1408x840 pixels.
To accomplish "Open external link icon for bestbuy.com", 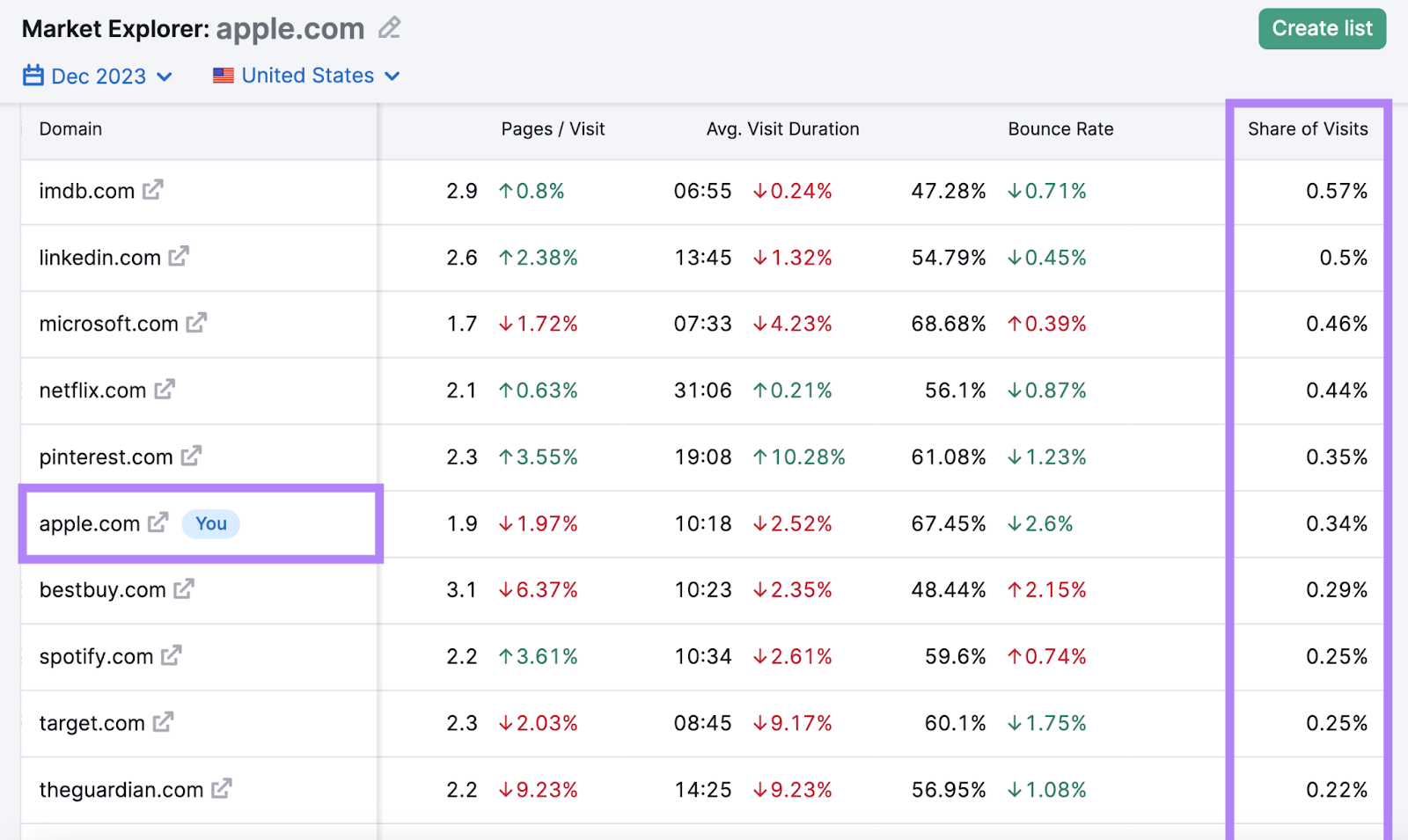I will click(x=184, y=588).
